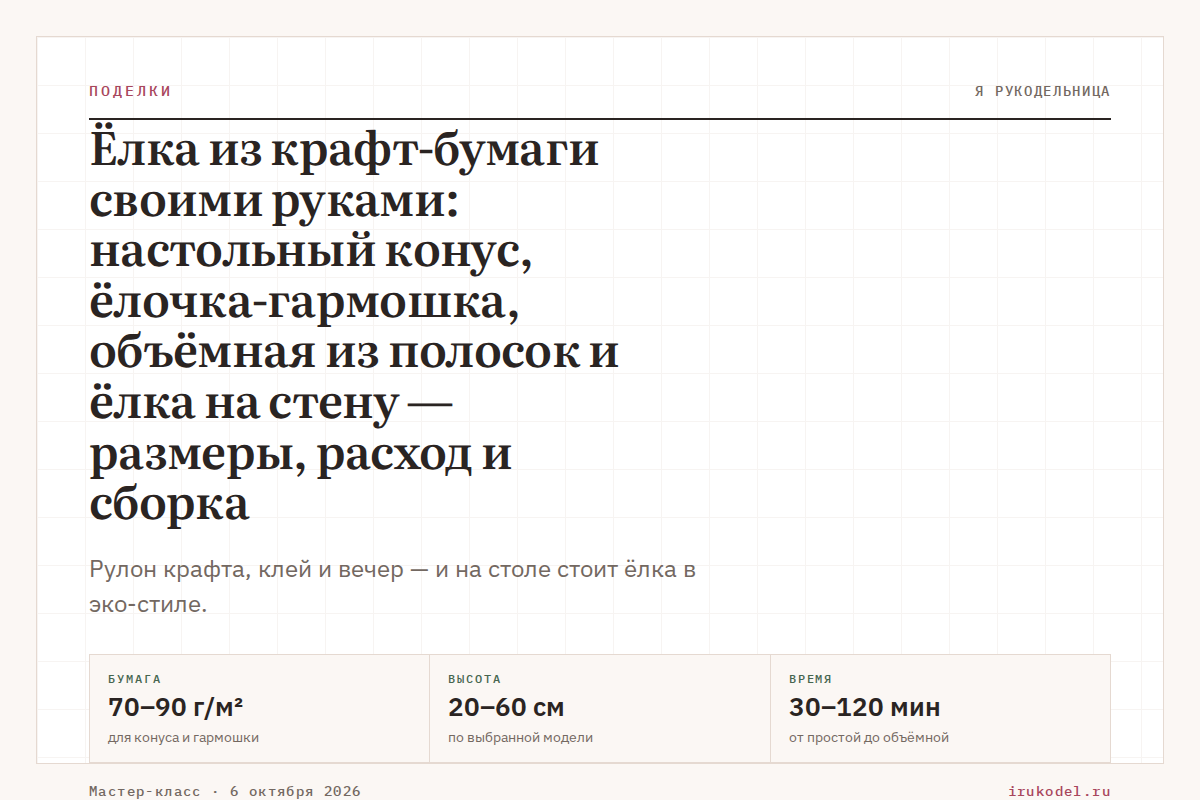
Task: Click the value 20–60 см
Action: (506, 708)
